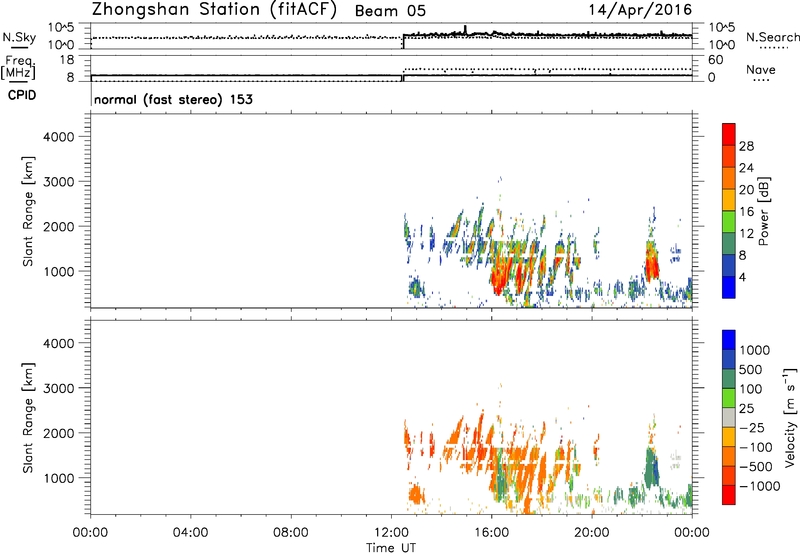Click the "N.Sky" legend label
Viewport: 800px width, 554px height.
(x=19, y=37)
